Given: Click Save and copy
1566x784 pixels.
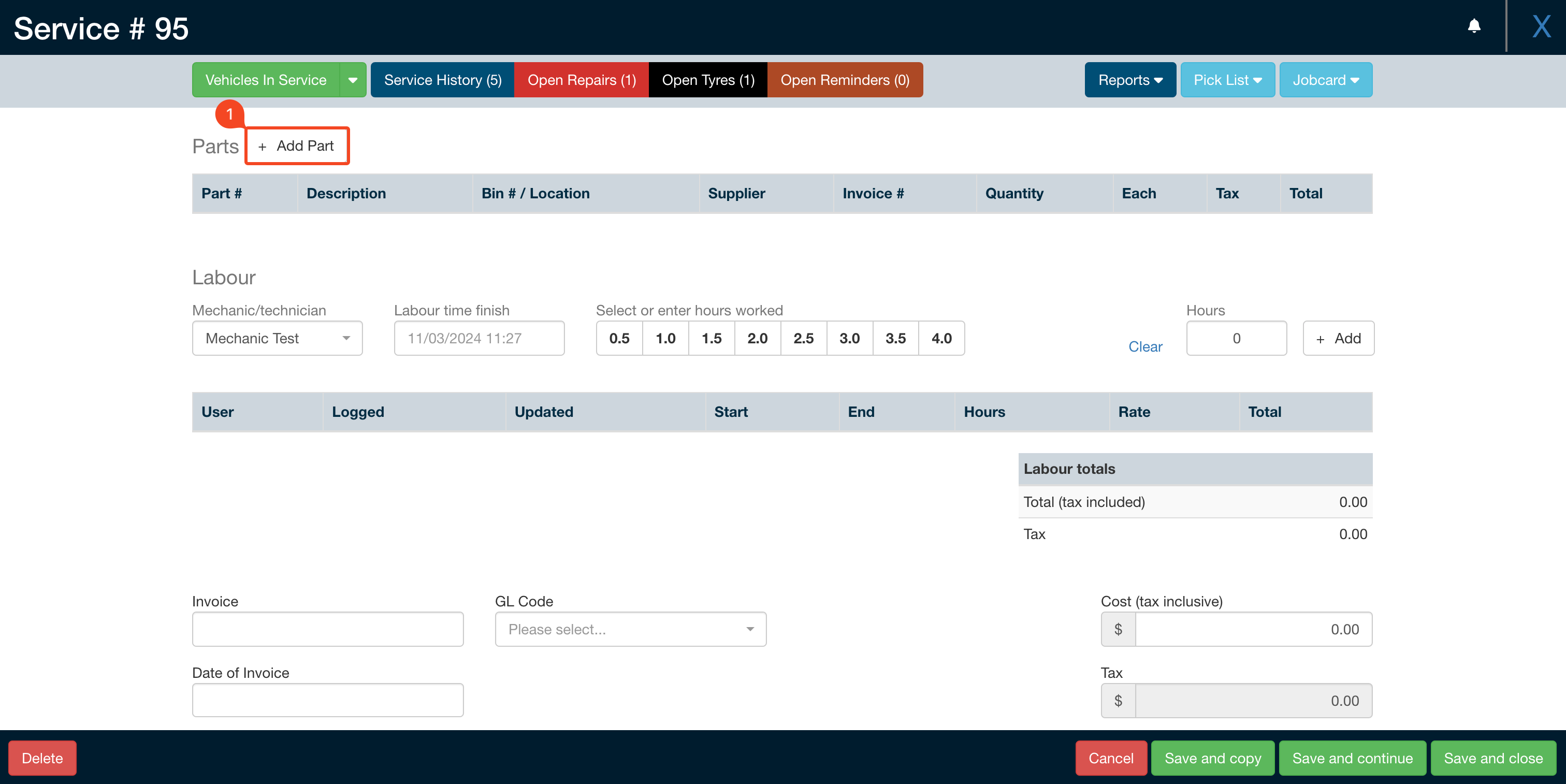Looking at the screenshot, I should pos(1213,758).
